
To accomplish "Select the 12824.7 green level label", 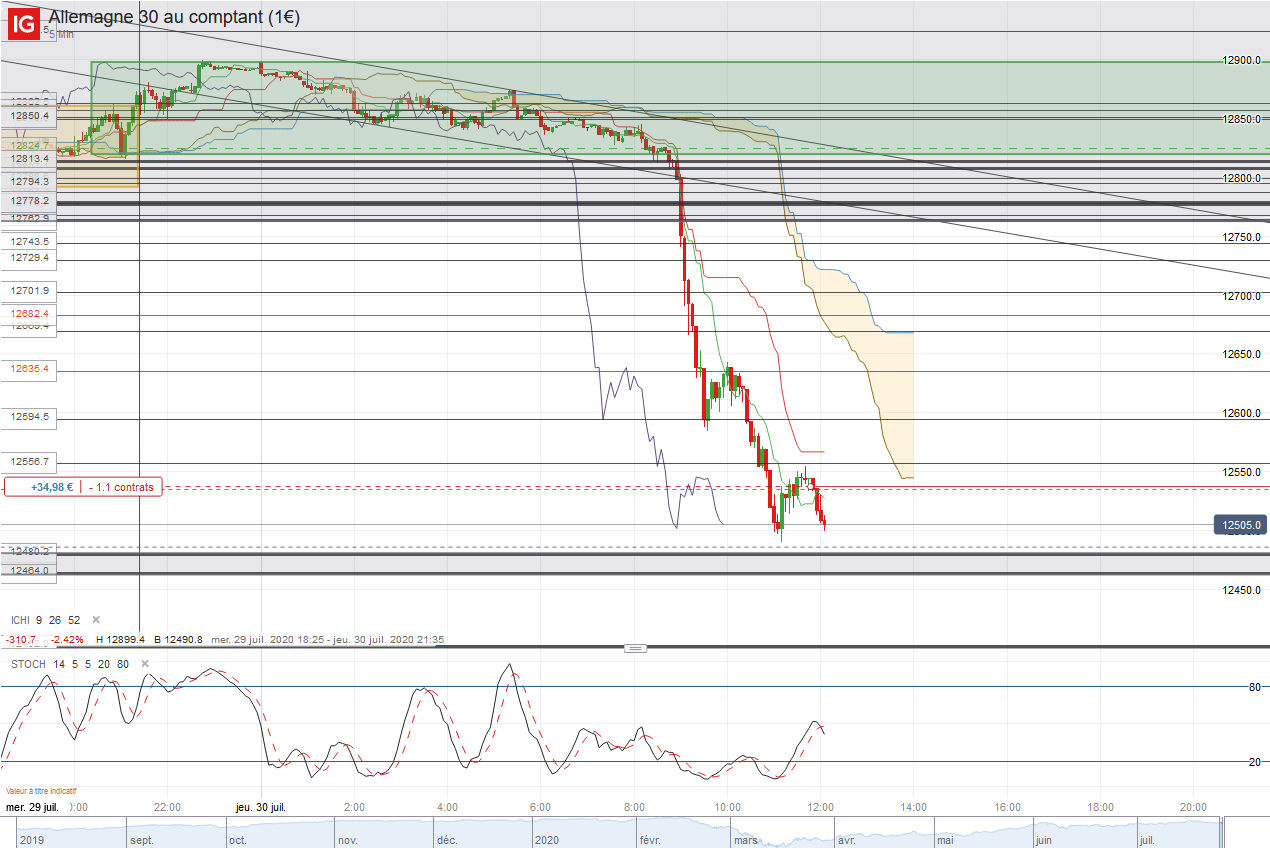I will [x=30, y=146].
